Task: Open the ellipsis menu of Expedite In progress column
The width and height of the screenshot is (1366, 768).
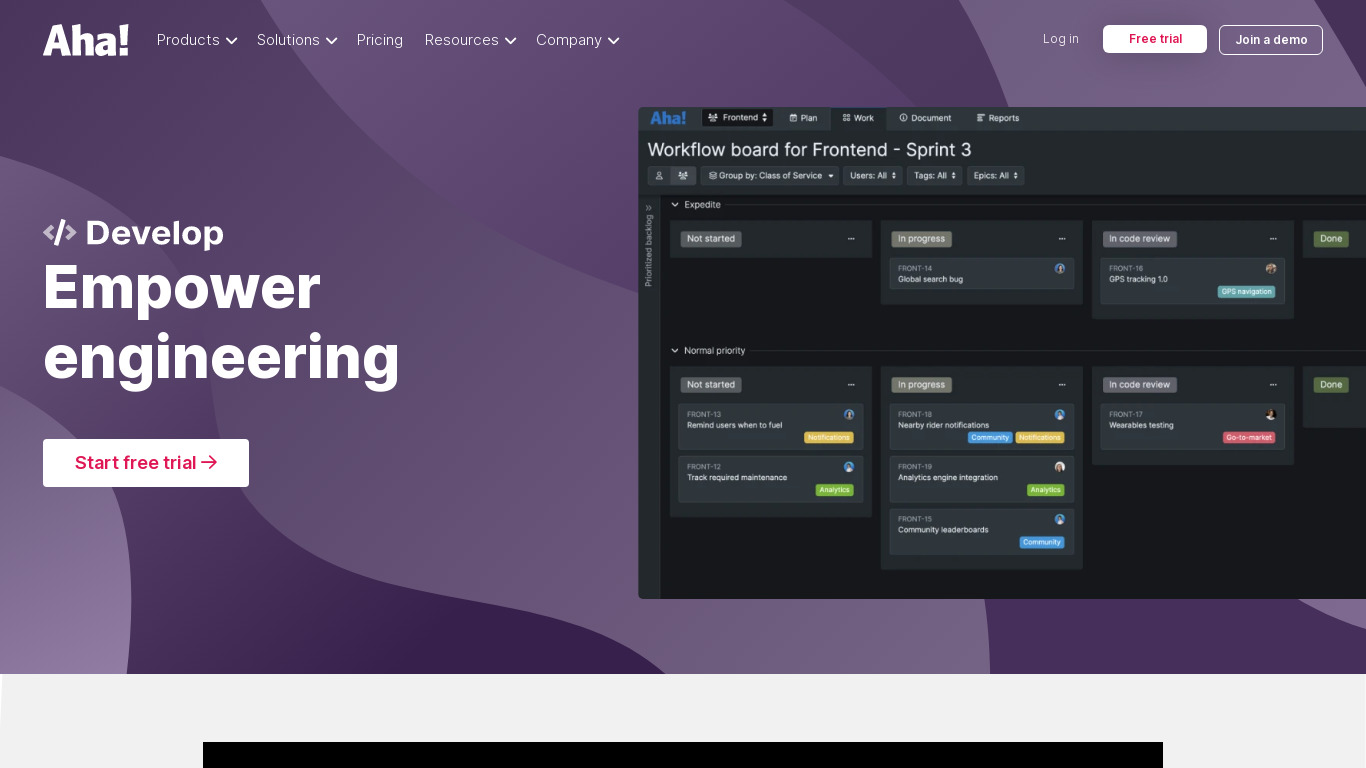Action: 1062,239
